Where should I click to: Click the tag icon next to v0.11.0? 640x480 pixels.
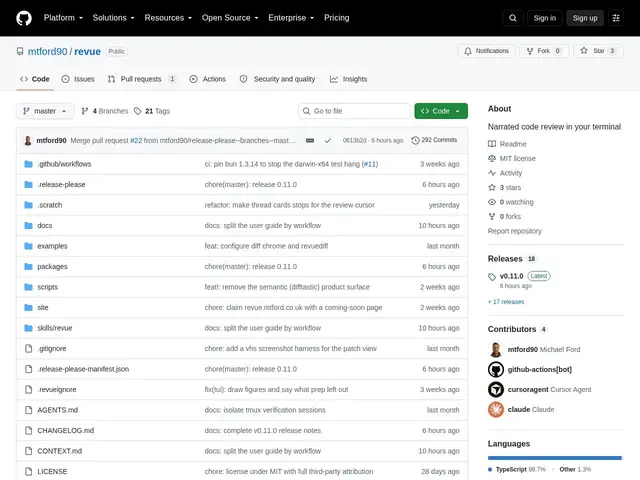pyautogui.click(x=492, y=277)
